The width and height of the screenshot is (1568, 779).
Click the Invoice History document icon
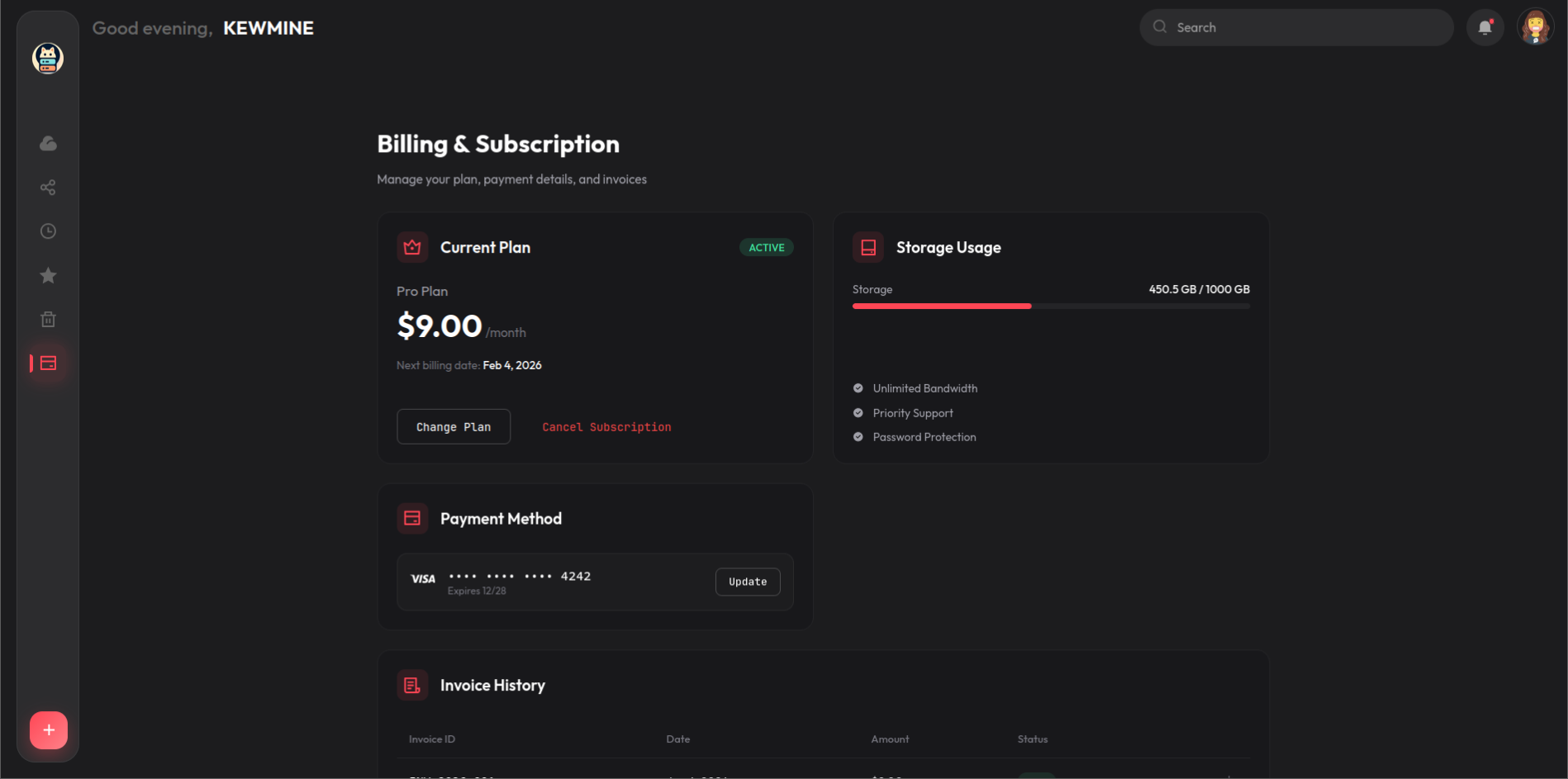click(412, 685)
